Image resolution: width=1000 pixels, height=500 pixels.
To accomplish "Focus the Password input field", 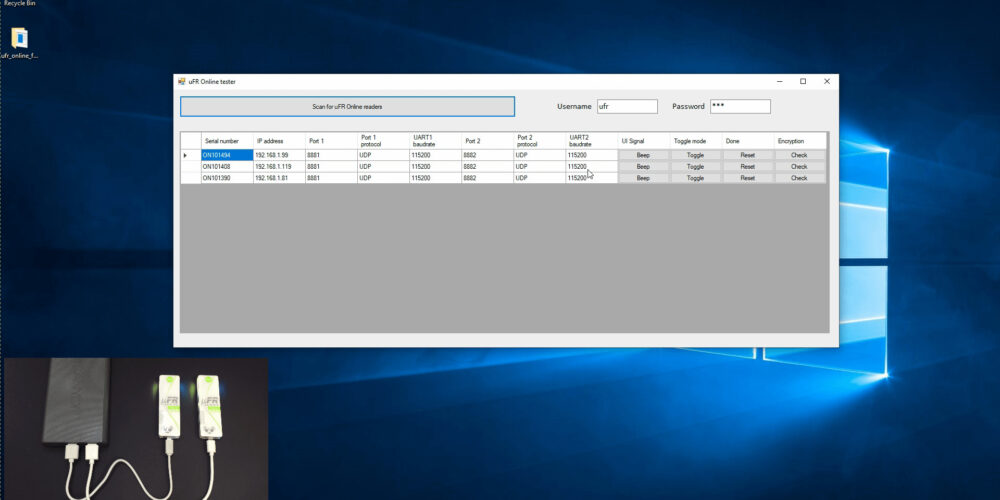I will (x=740, y=107).
